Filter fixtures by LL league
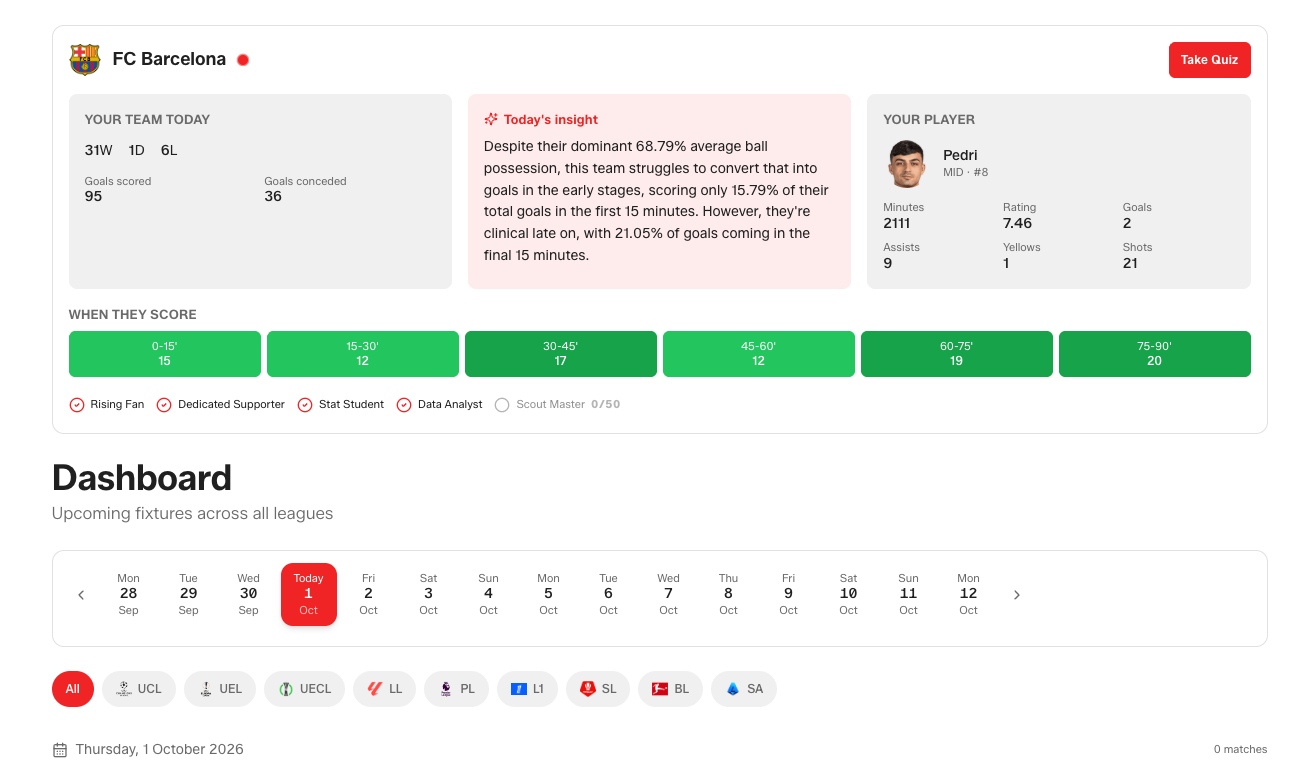Image resolution: width=1309 pixels, height=770 pixels. coord(384,689)
